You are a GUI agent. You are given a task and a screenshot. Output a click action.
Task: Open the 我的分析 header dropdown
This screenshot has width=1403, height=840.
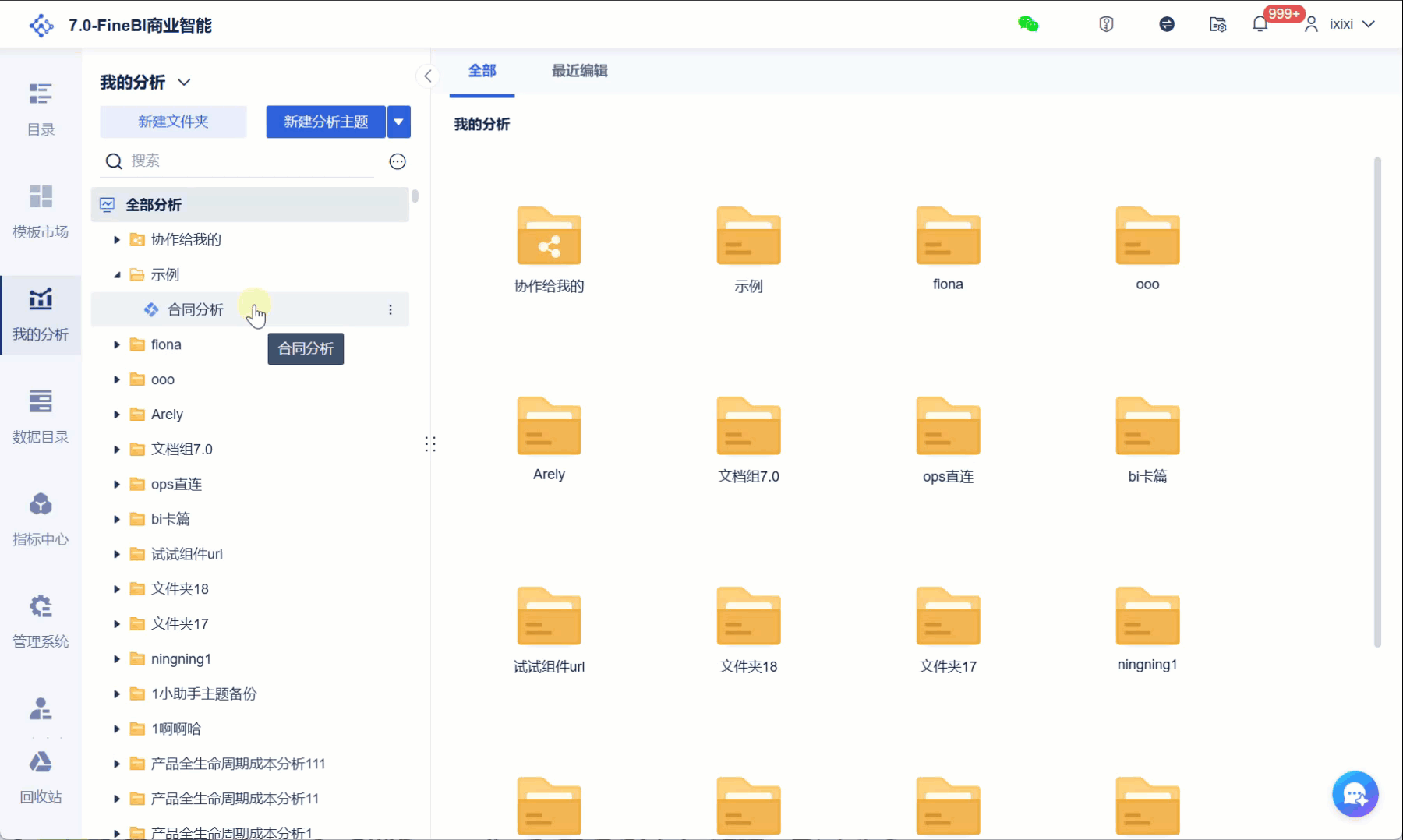tap(184, 83)
